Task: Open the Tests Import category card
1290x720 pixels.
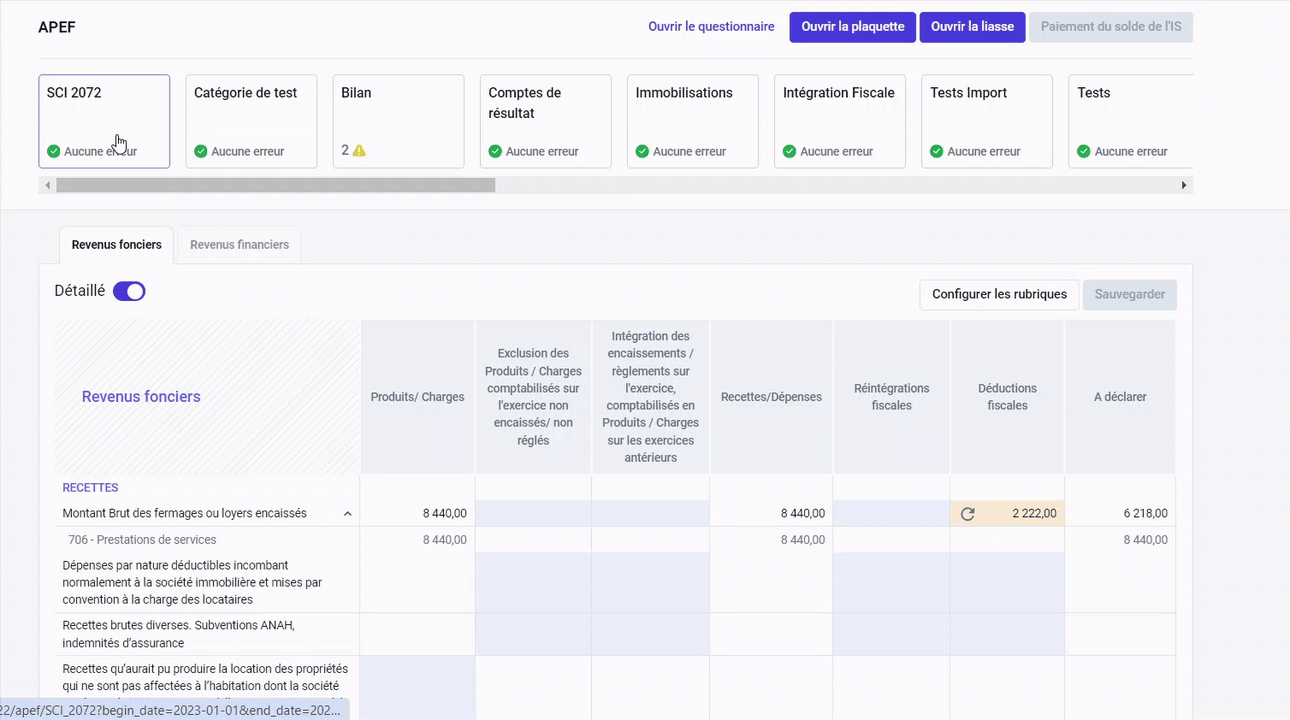Action: point(987,121)
